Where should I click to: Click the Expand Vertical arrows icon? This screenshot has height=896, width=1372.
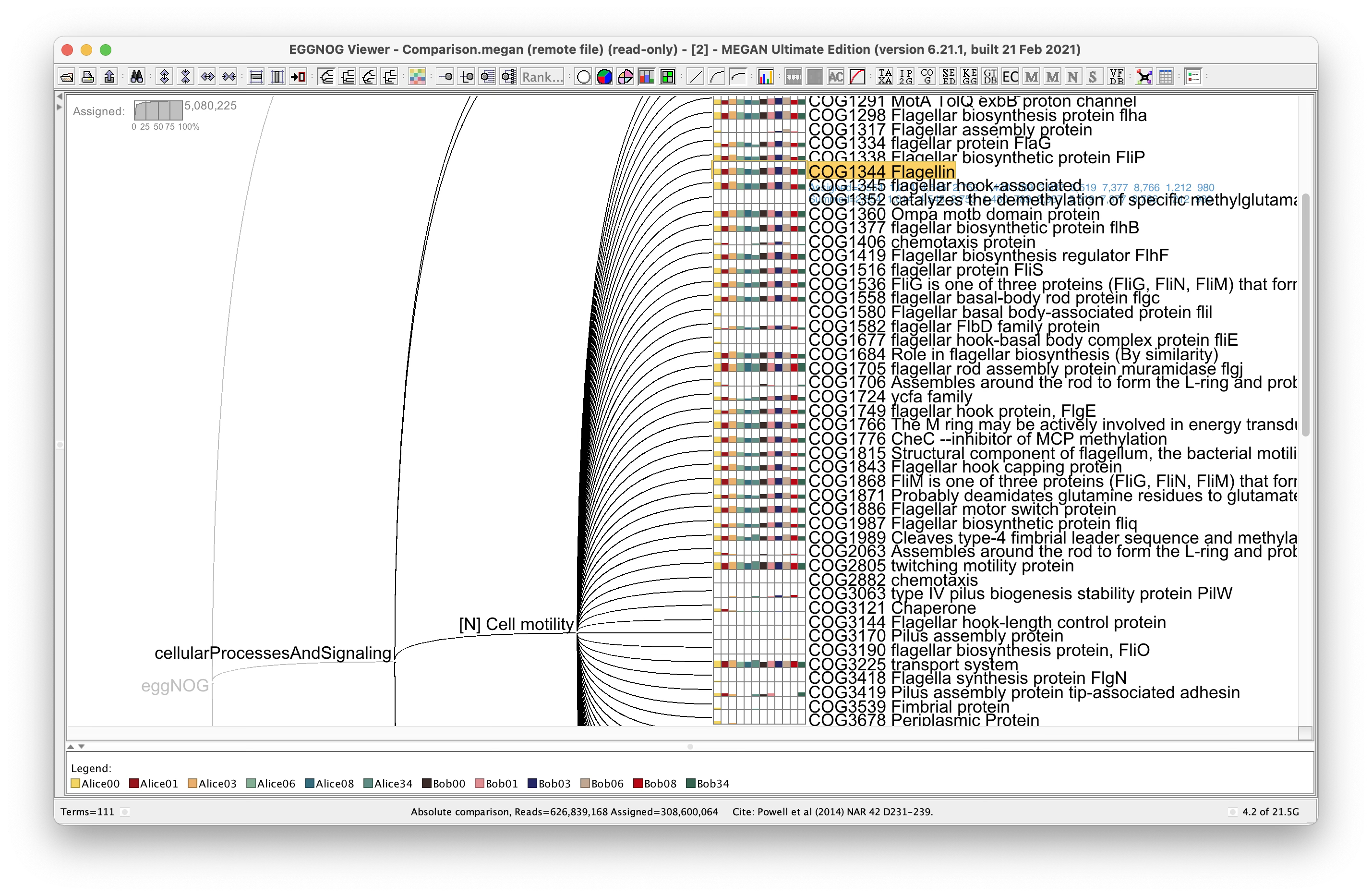pos(164,77)
